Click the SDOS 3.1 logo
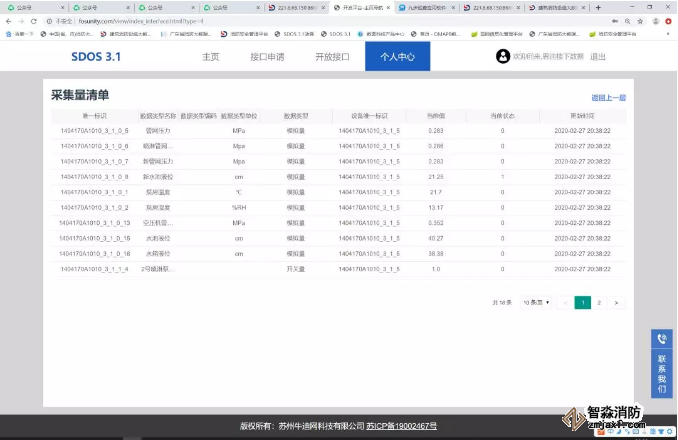 95,57
